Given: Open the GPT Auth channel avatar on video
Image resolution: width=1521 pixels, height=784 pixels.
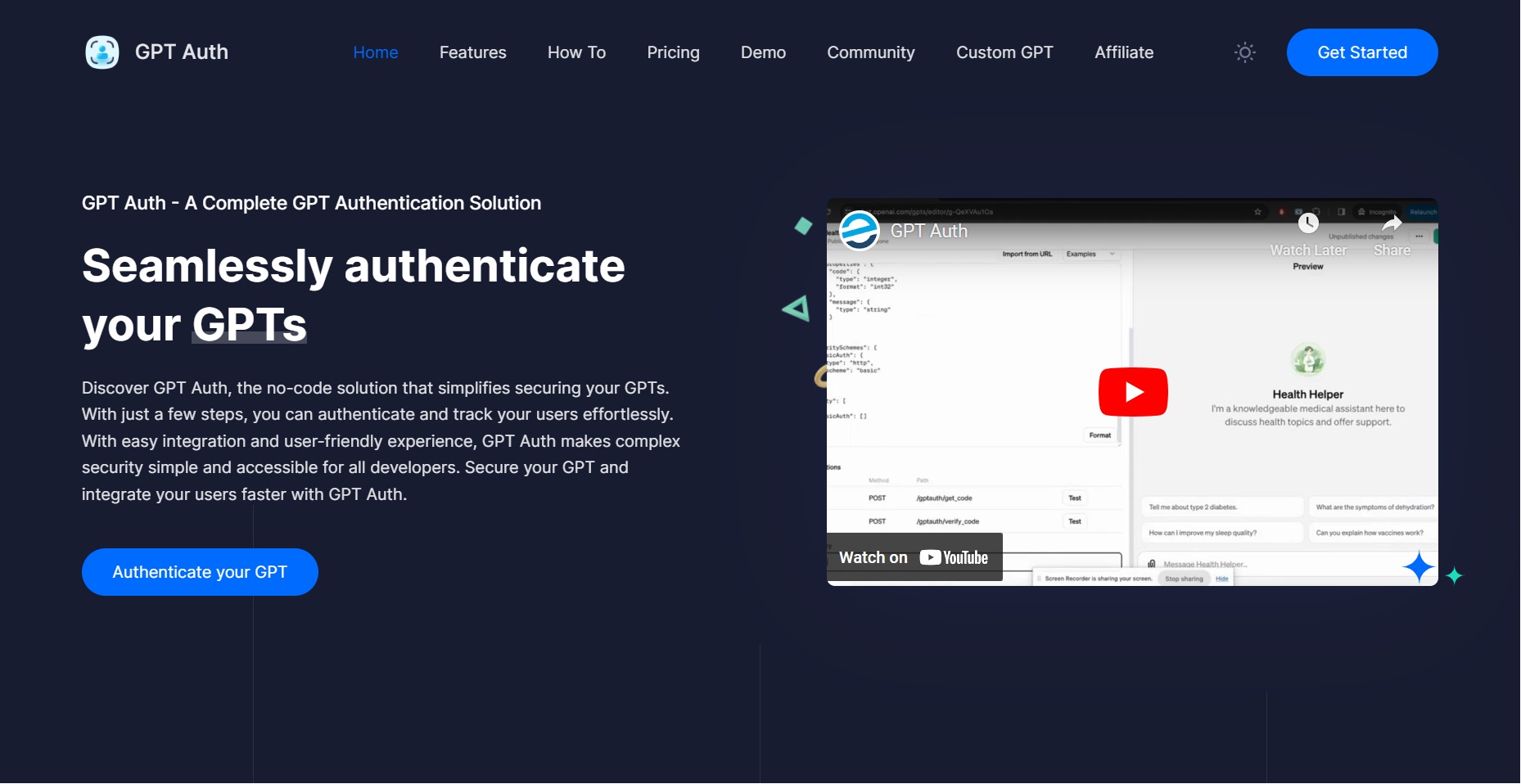Looking at the screenshot, I should (860, 231).
